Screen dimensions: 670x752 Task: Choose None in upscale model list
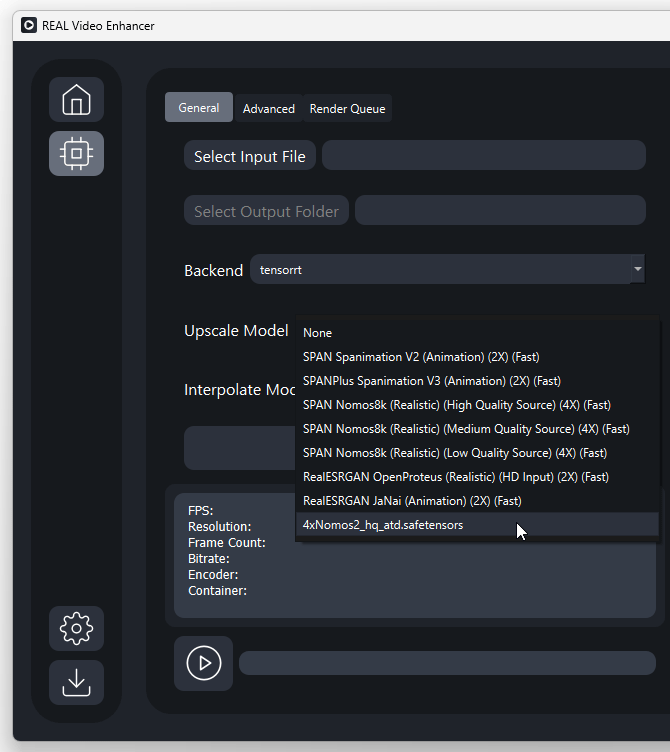pyautogui.click(x=478, y=333)
